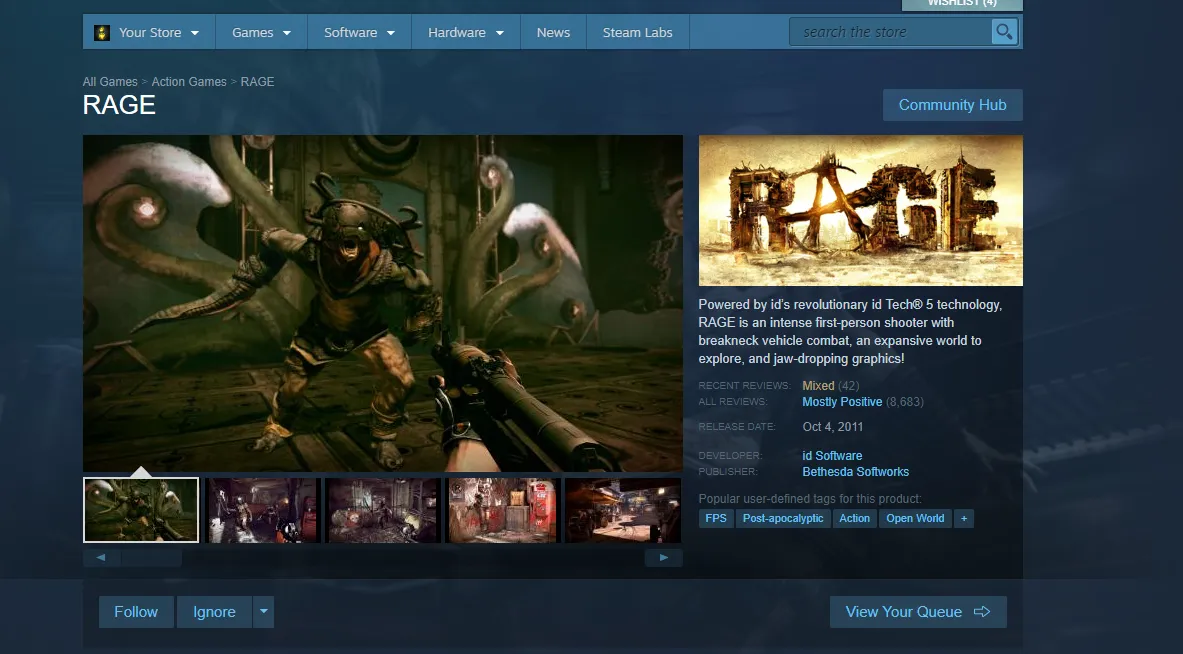Viewport: 1183px width, 654px height.
Task: Go to the News tab
Action: coord(553,32)
